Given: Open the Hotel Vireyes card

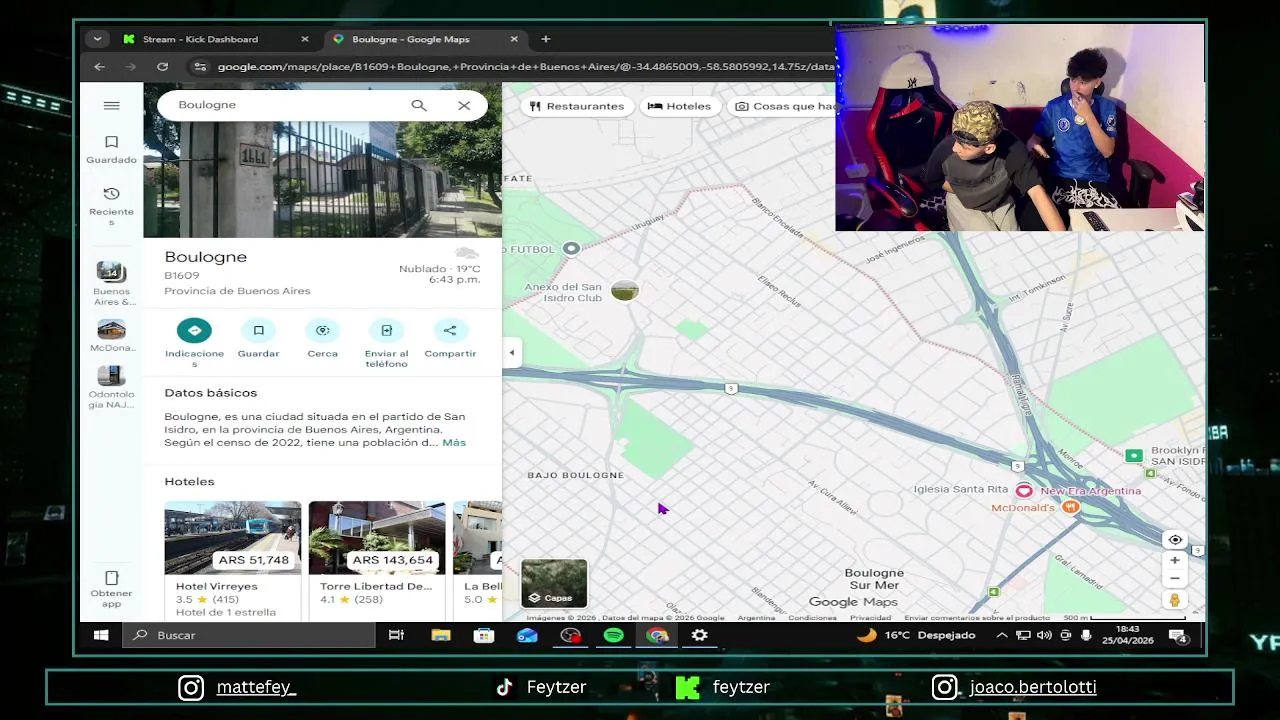Looking at the screenshot, I should [232, 560].
